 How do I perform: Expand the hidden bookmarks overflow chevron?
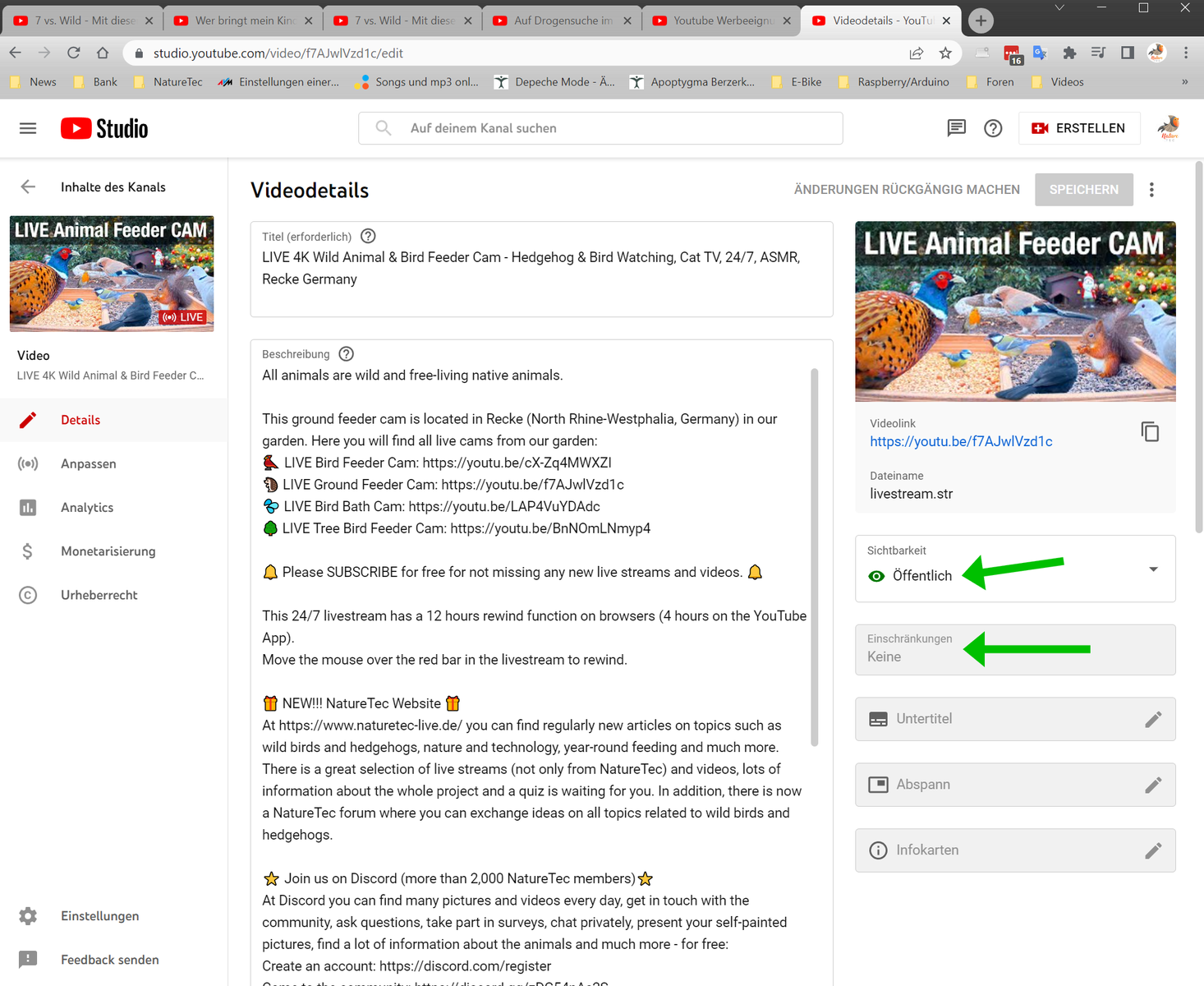point(1184,82)
